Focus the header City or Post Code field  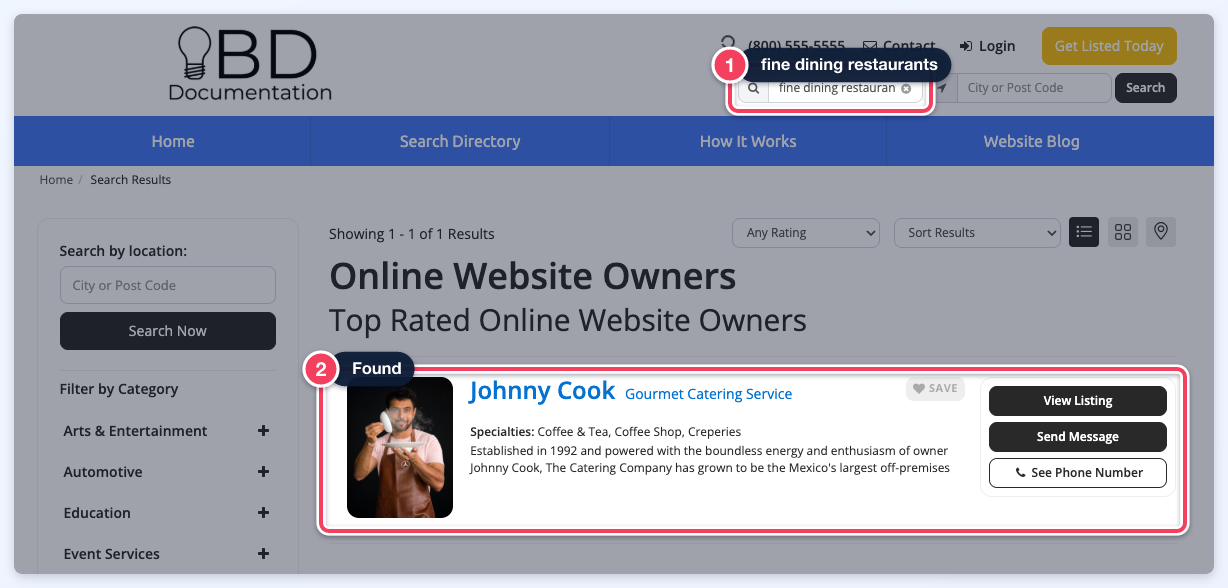tap(1035, 88)
